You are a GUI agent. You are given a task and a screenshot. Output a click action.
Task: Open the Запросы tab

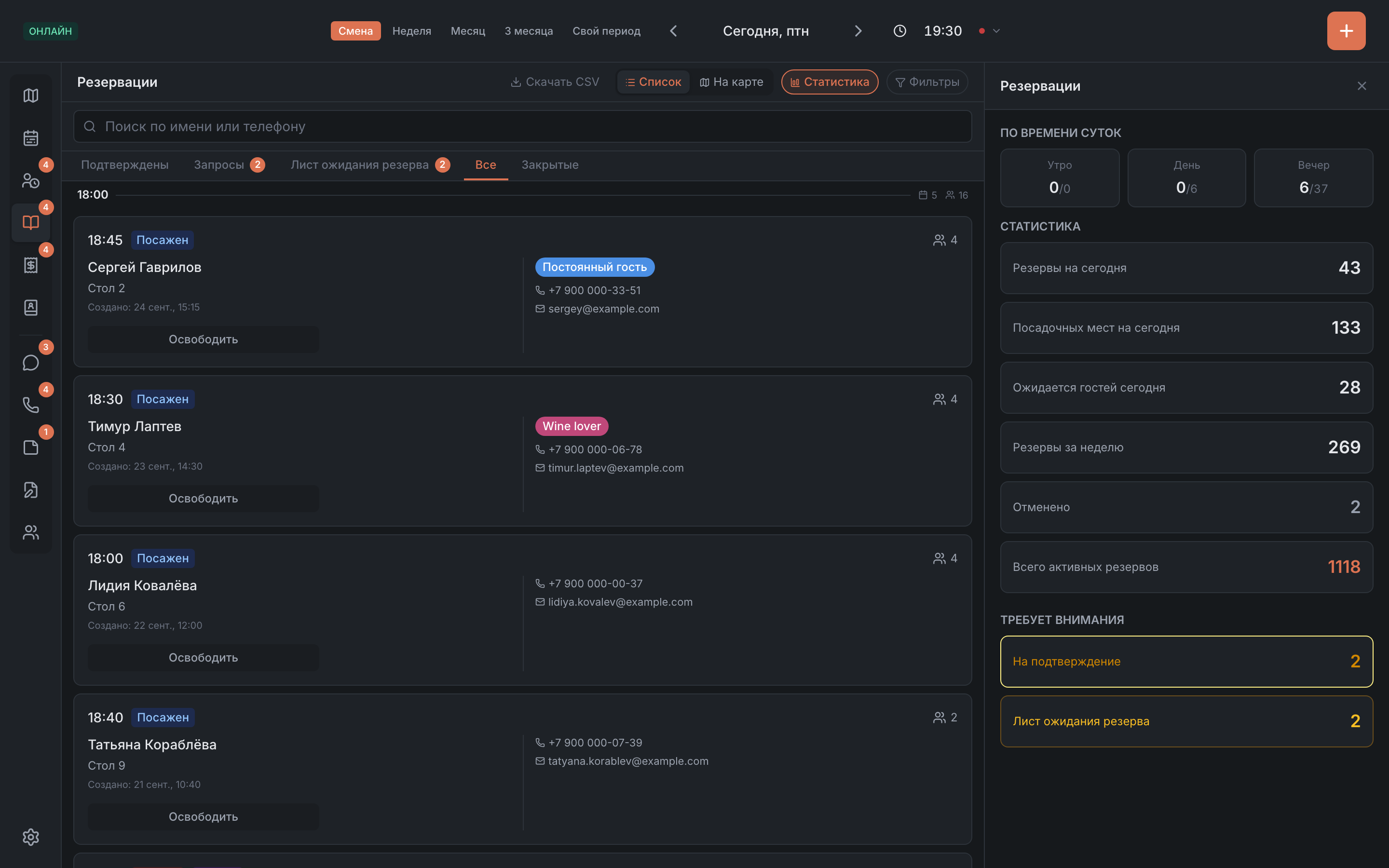tap(229, 165)
